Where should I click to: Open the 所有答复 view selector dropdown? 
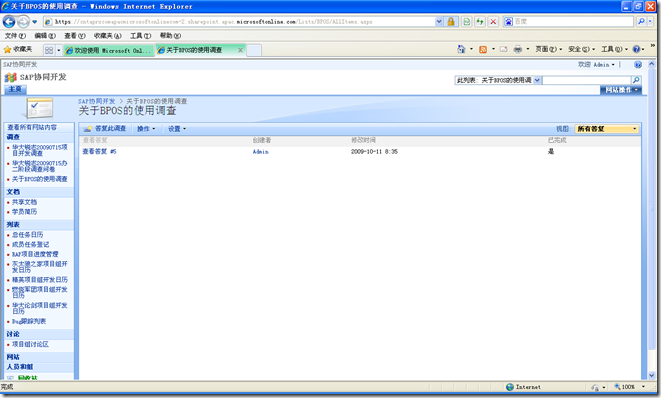[607, 129]
